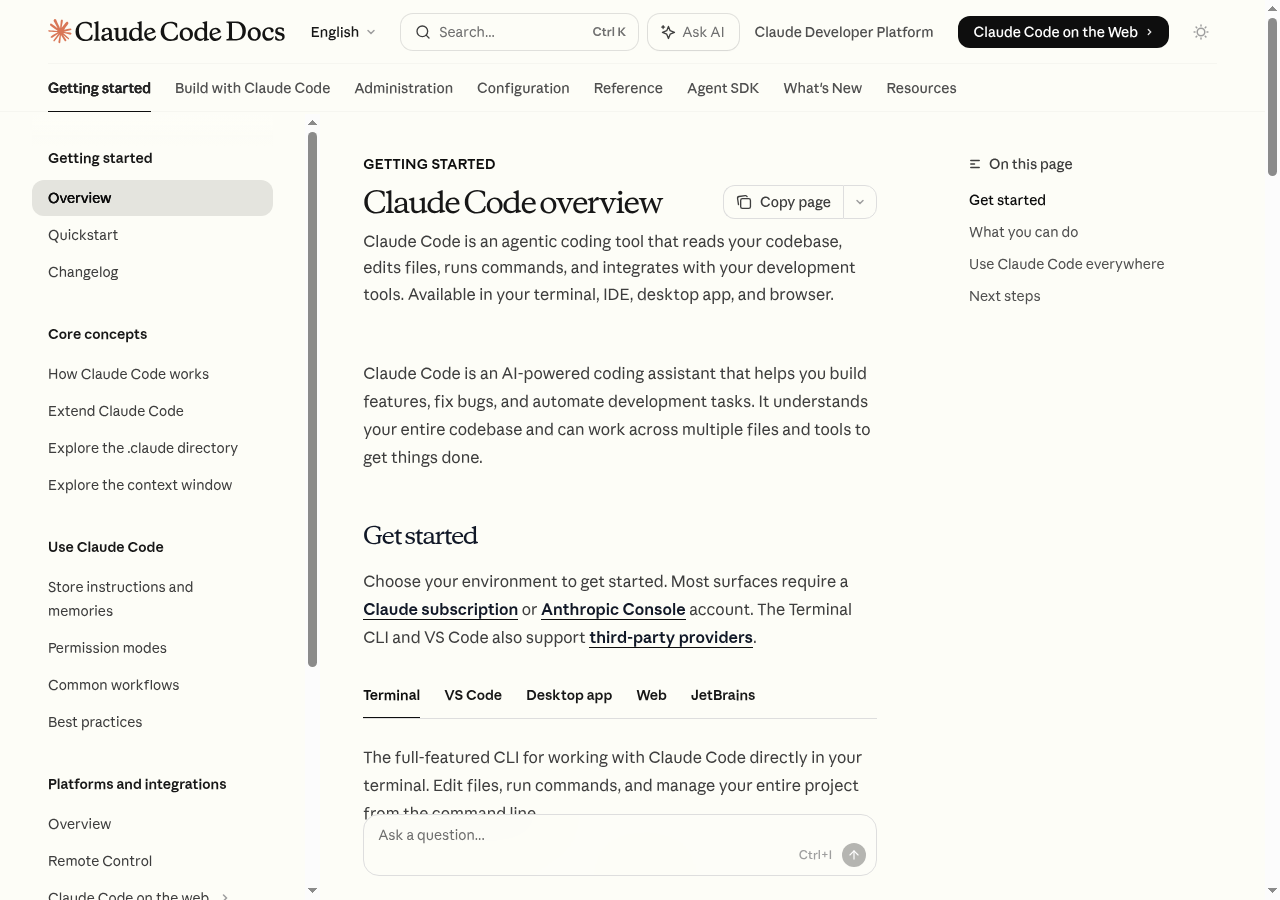This screenshot has width=1280, height=900.
Task: Follow the third-party providers link
Action: click(670, 637)
